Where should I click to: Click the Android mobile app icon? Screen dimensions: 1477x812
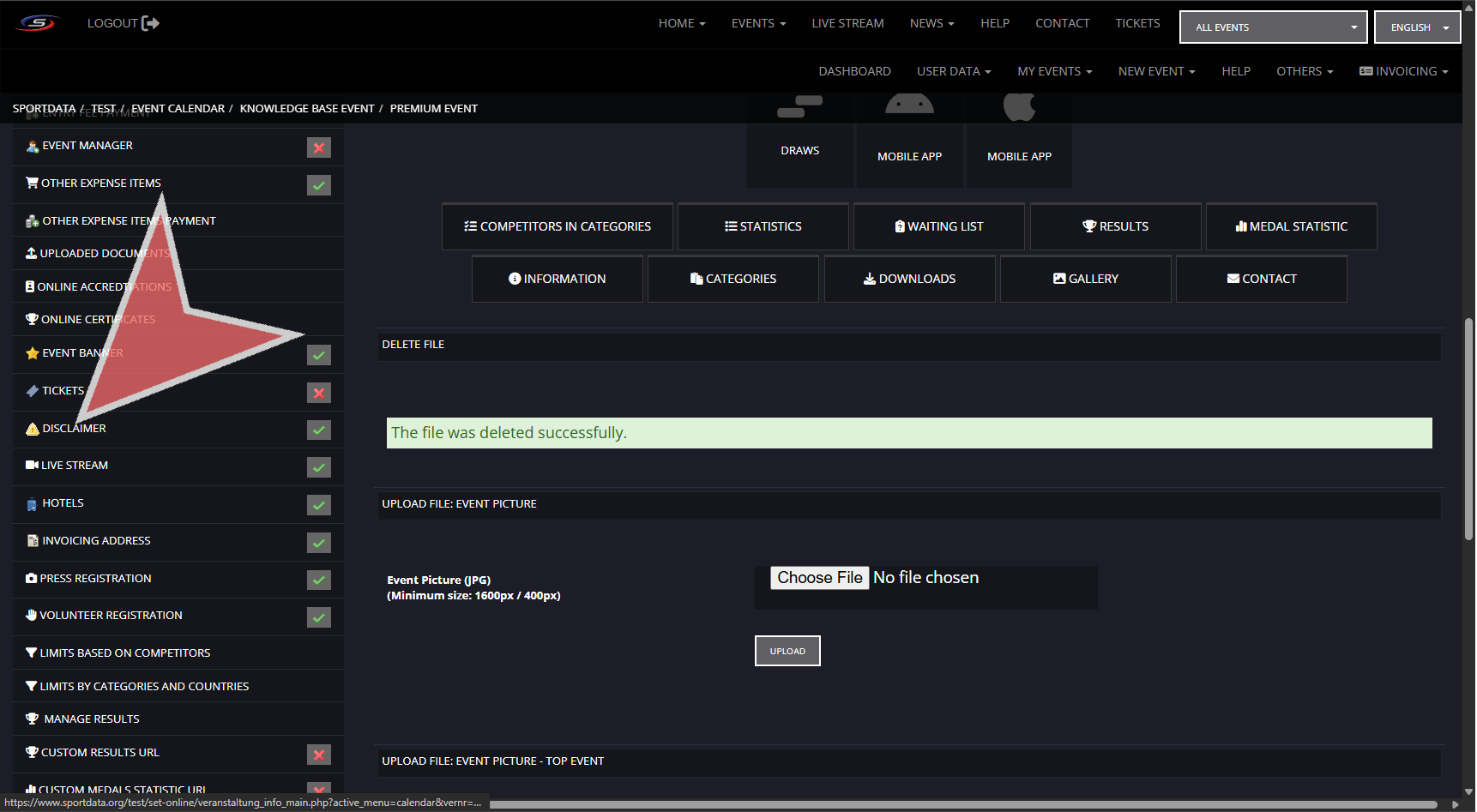click(x=909, y=106)
